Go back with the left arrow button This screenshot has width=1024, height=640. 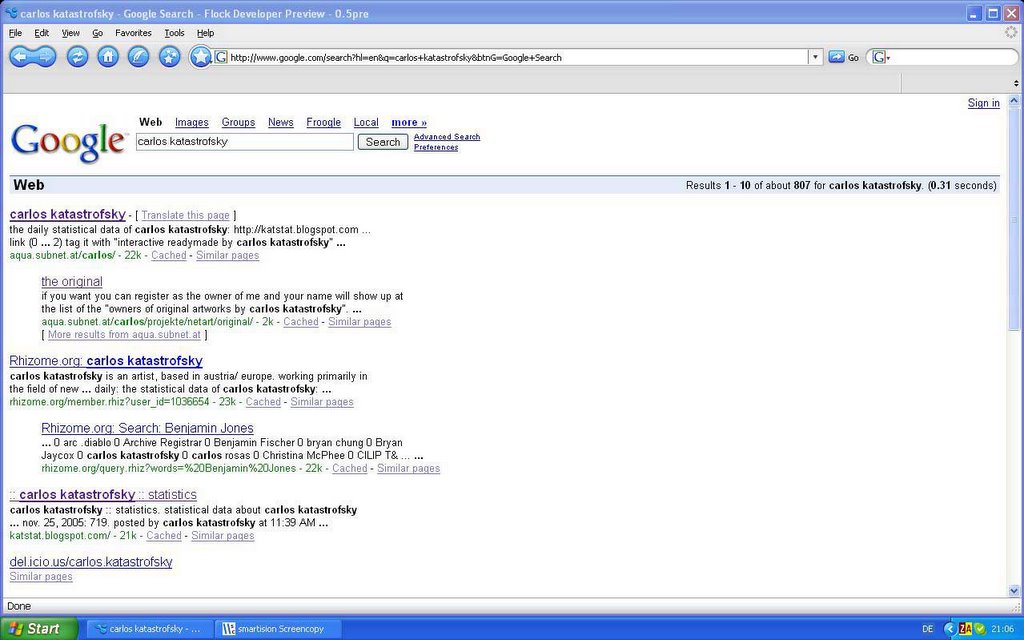click(20, 57)
